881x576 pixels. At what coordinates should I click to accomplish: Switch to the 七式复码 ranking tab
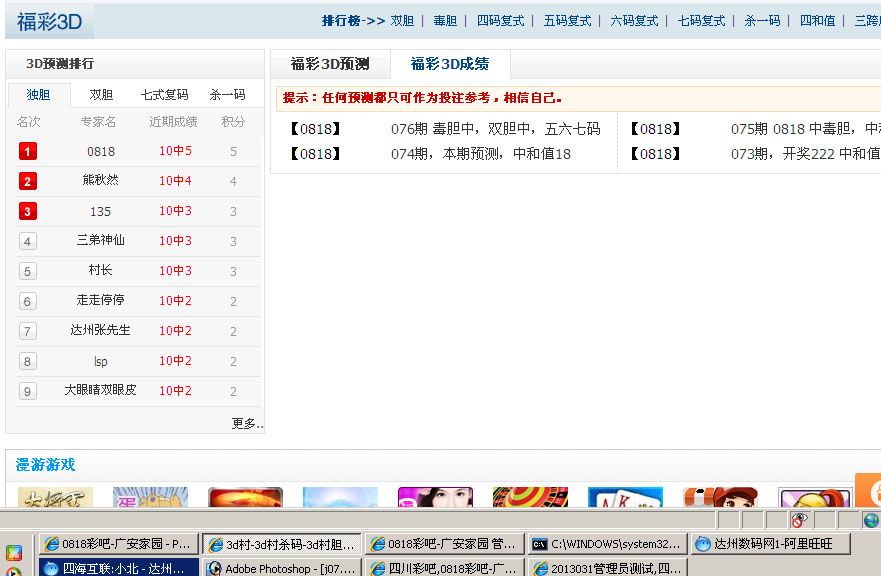[x=164, y=94]
